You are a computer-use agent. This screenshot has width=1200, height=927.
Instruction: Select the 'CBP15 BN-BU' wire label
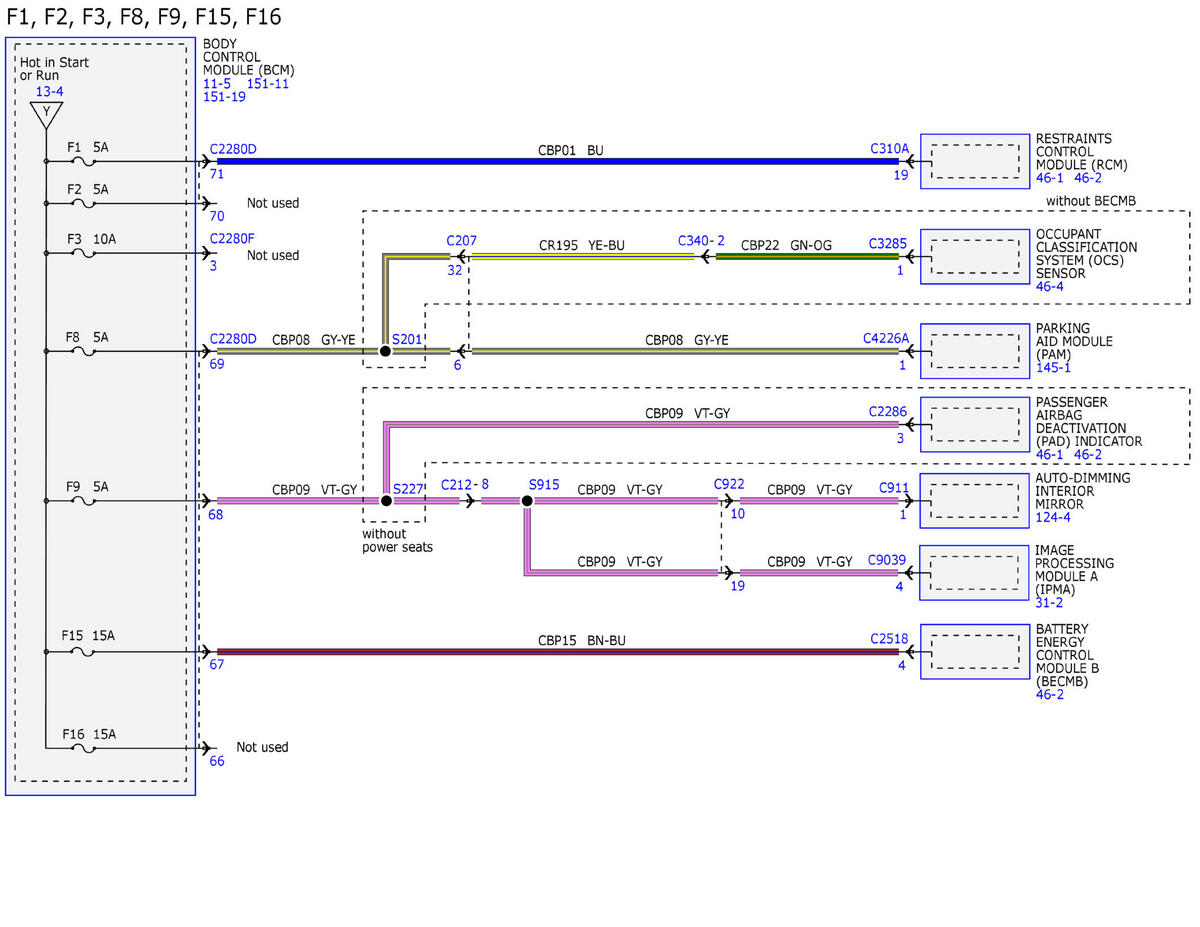coord(582,640)
